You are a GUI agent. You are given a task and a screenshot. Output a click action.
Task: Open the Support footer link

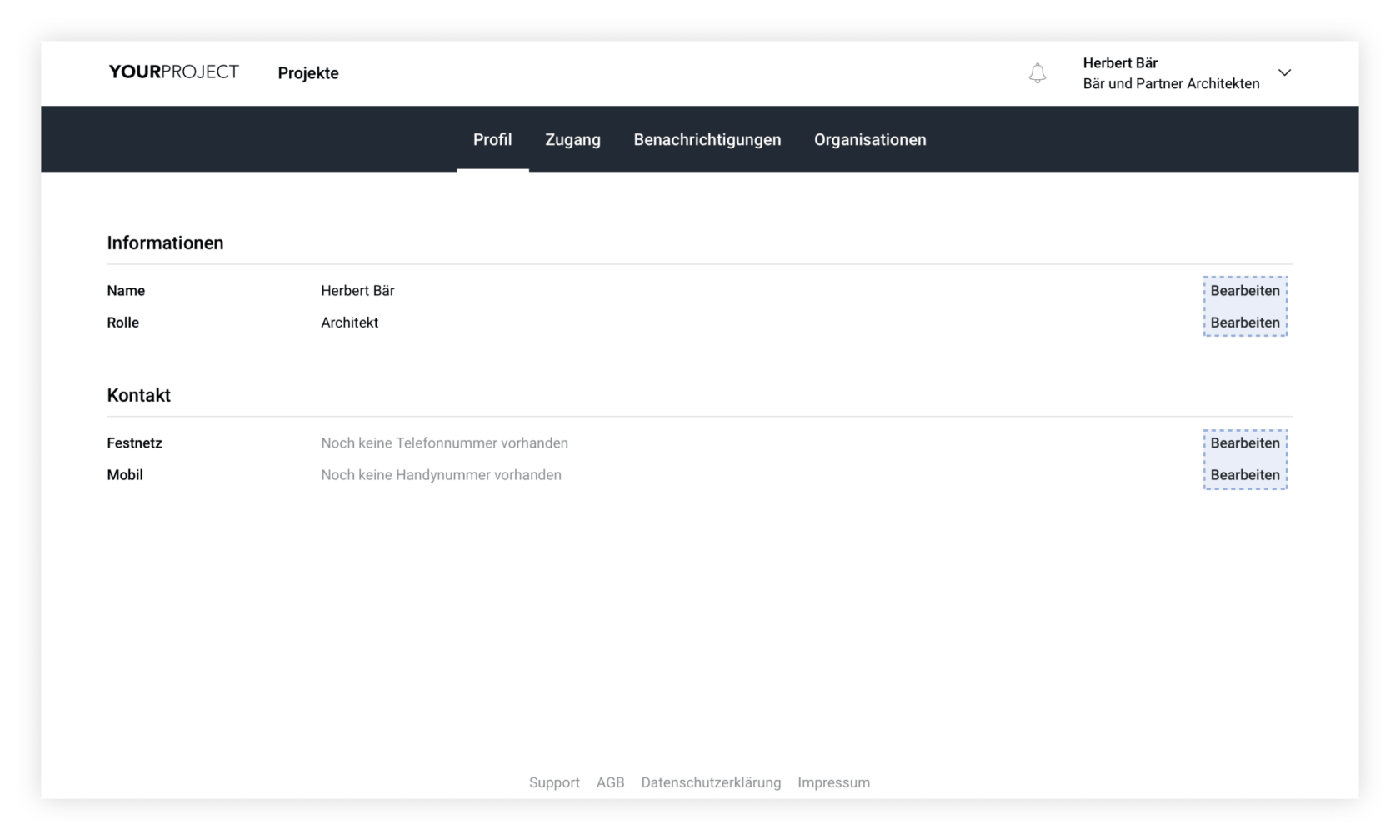(x=554, y=782)
